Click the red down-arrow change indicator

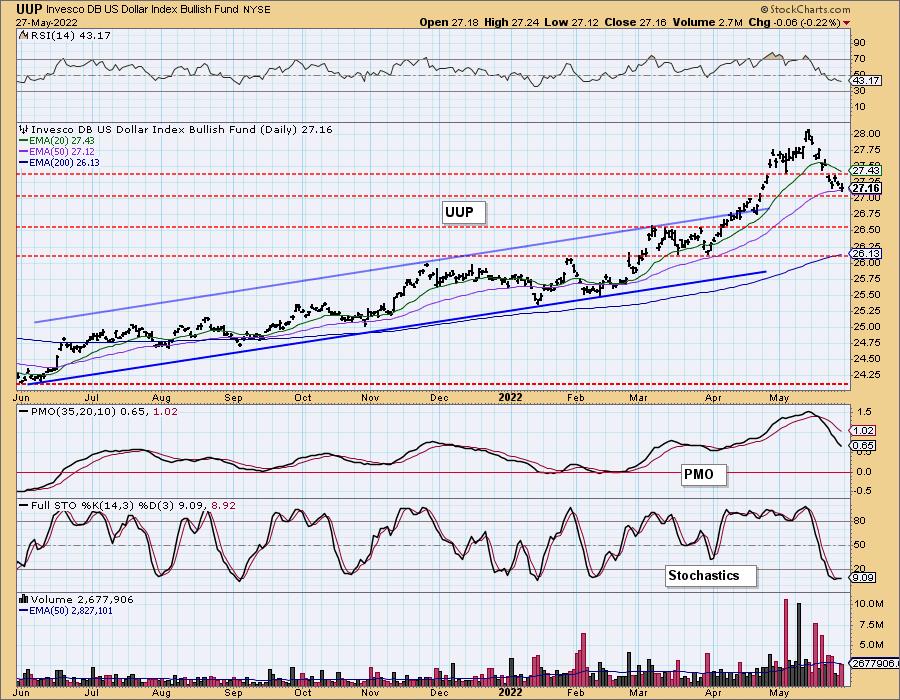click(847, 23)
